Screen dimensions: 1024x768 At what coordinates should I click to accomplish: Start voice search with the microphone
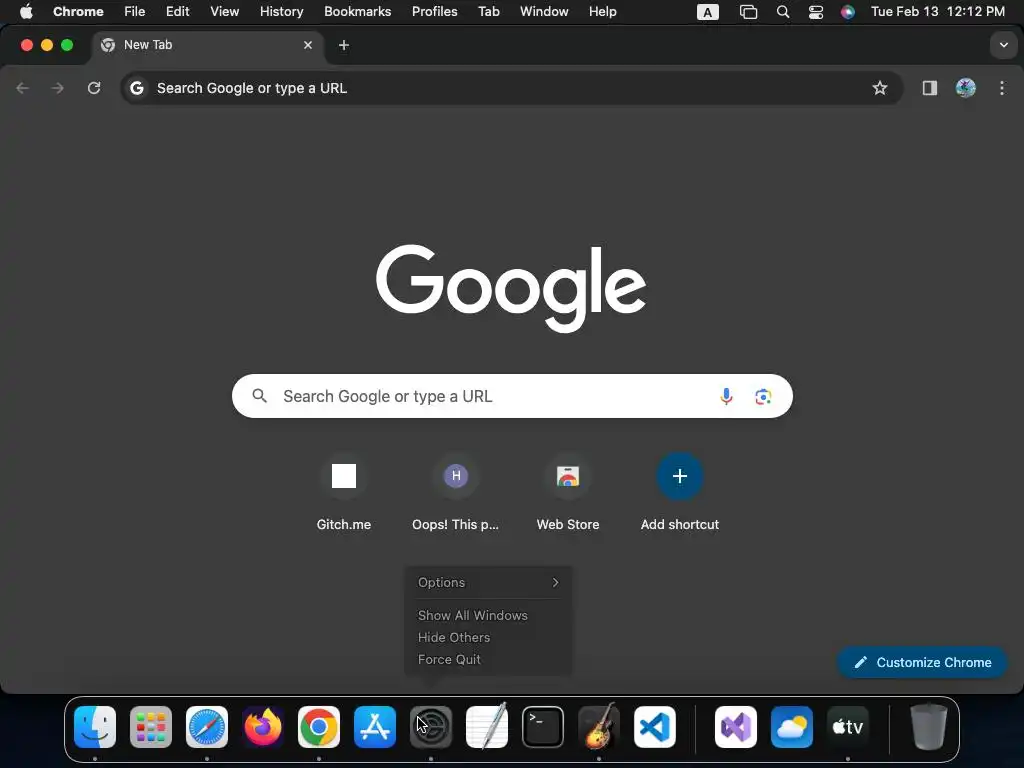[726, 396]
